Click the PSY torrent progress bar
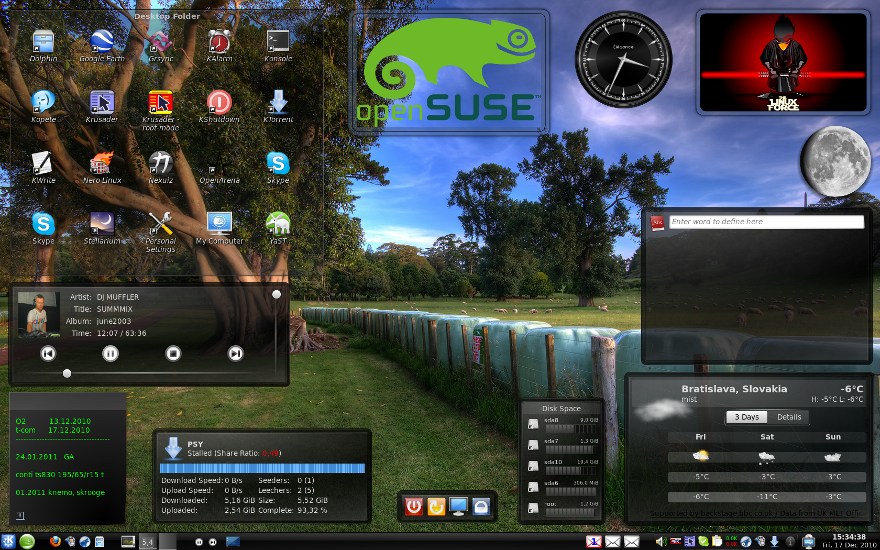 point(262,468)
